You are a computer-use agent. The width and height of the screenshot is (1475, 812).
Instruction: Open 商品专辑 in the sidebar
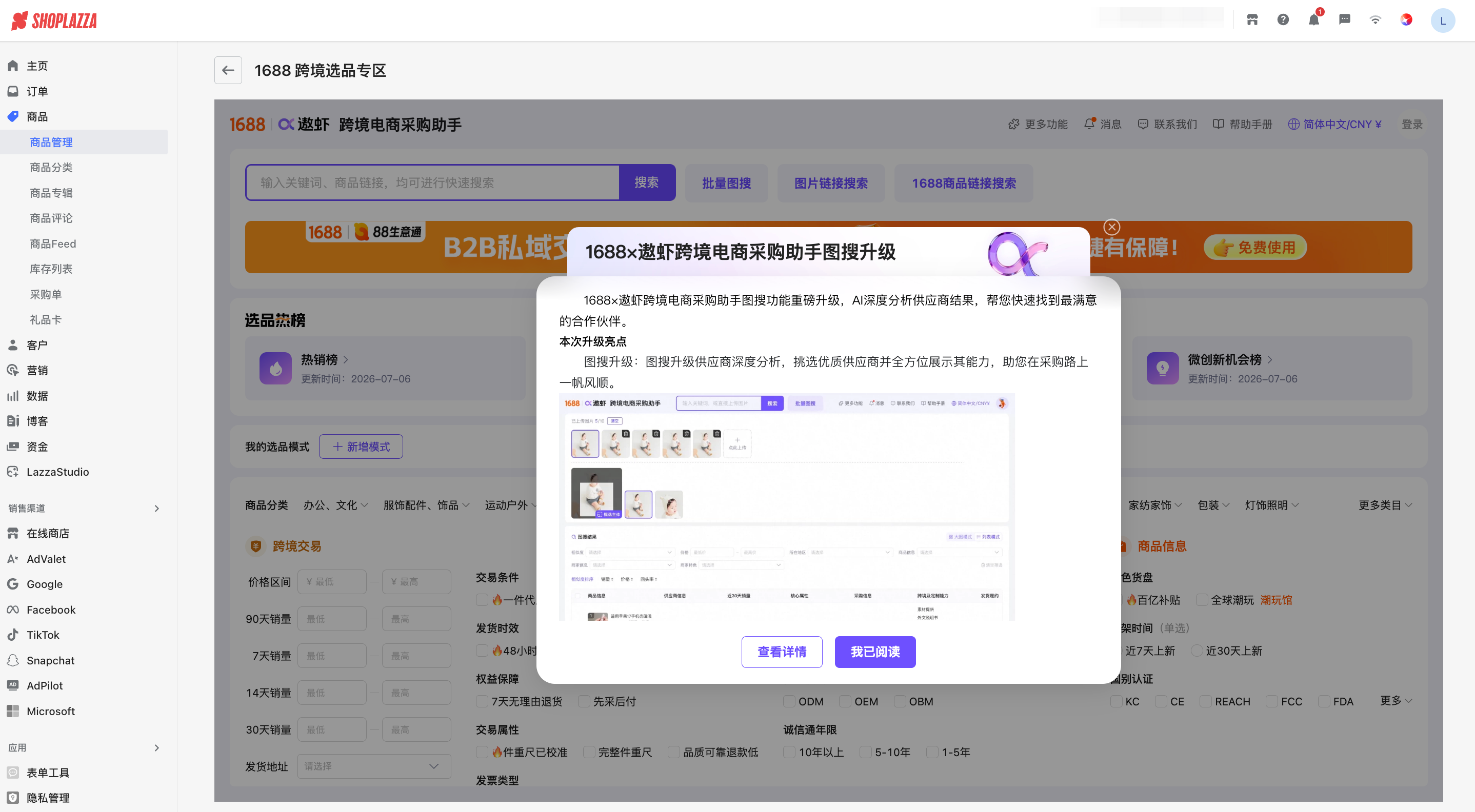tap(51, 193)
